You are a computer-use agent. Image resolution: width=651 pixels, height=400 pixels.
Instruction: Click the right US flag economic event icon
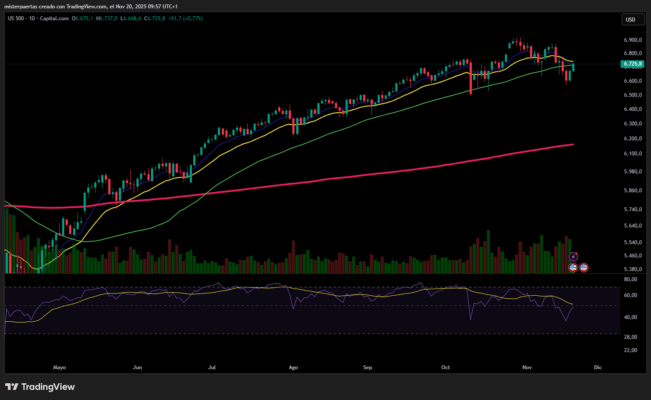pos(584,267)
